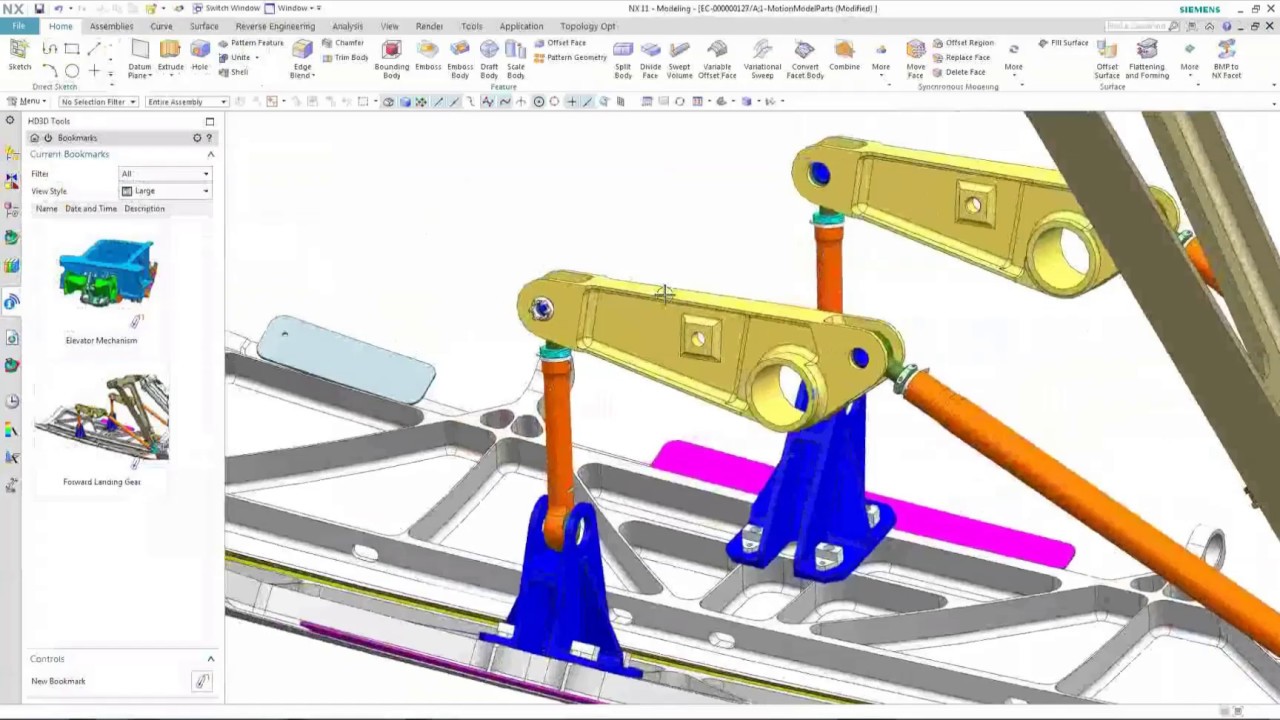Sort bookmarks by the Name column
Screen dimensions: 1280x720
47,209
